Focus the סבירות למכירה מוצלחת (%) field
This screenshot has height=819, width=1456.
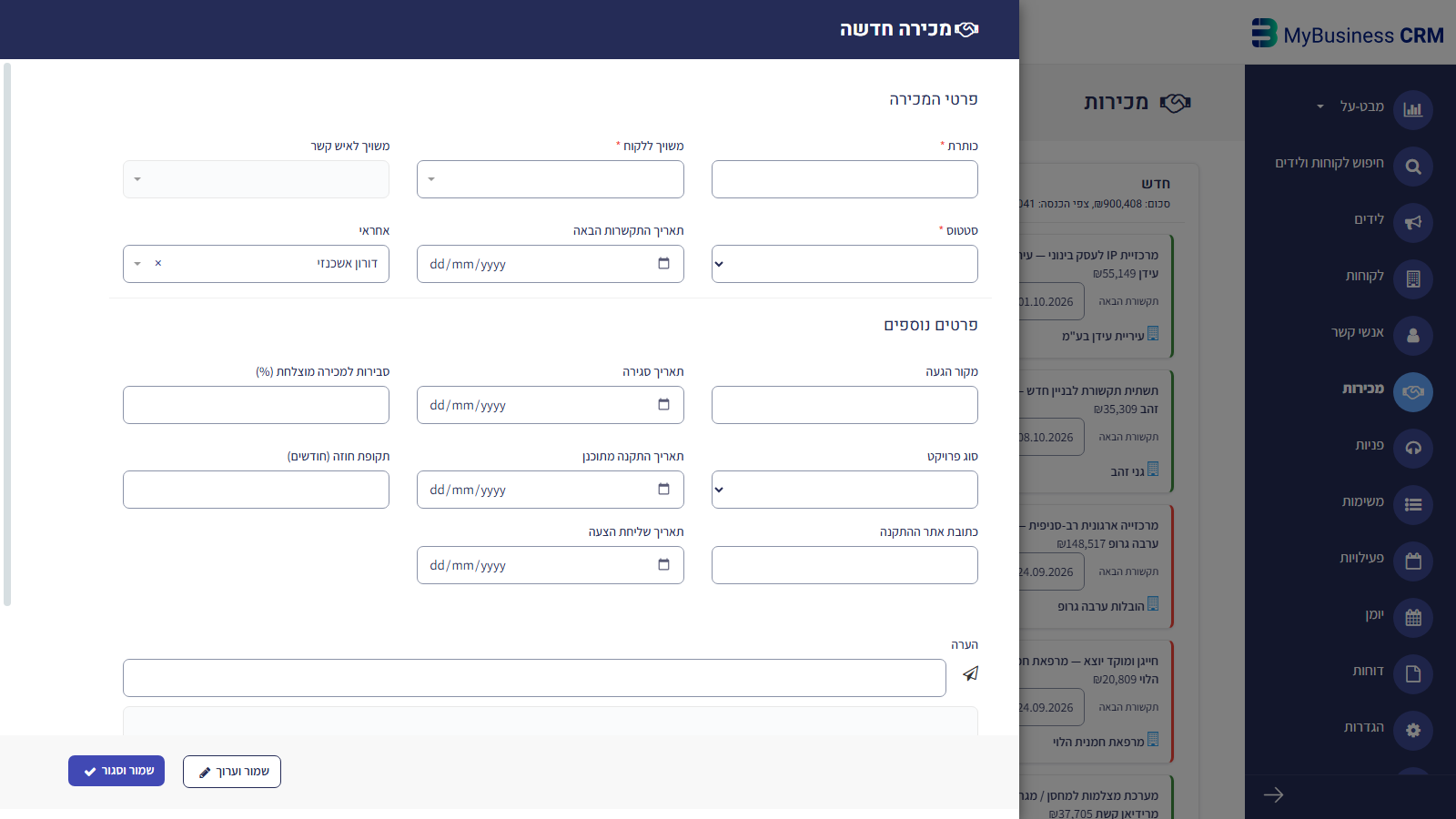click(256, 405)
